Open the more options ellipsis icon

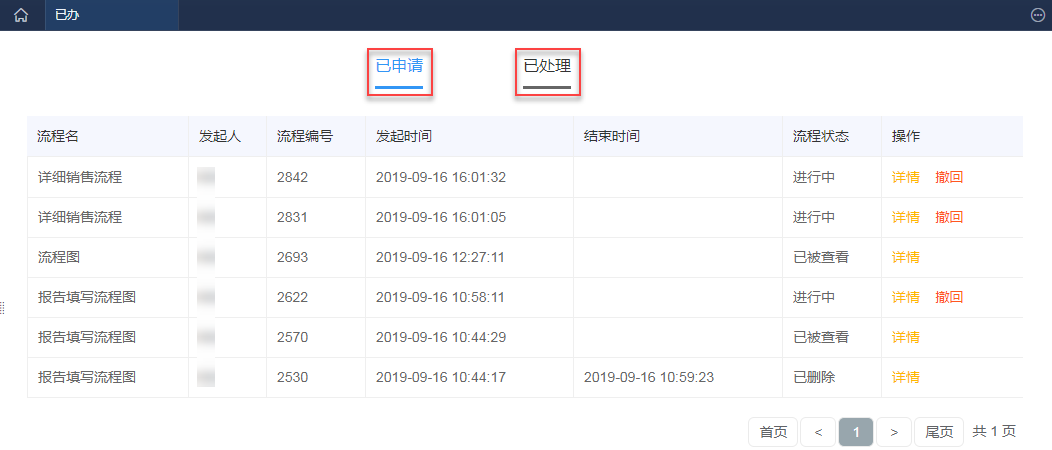(1037, 15)
